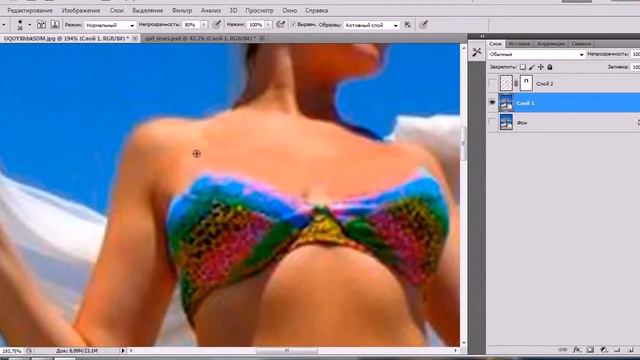Open the layer blend mode Обычные dropdown
640x360 pixels.
tap(536, 54)
